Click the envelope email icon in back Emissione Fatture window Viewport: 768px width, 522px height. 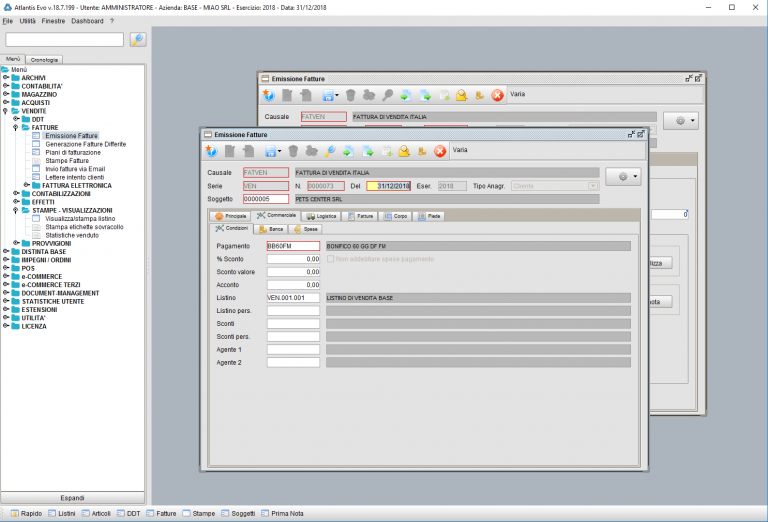click(x=461, y=95)
